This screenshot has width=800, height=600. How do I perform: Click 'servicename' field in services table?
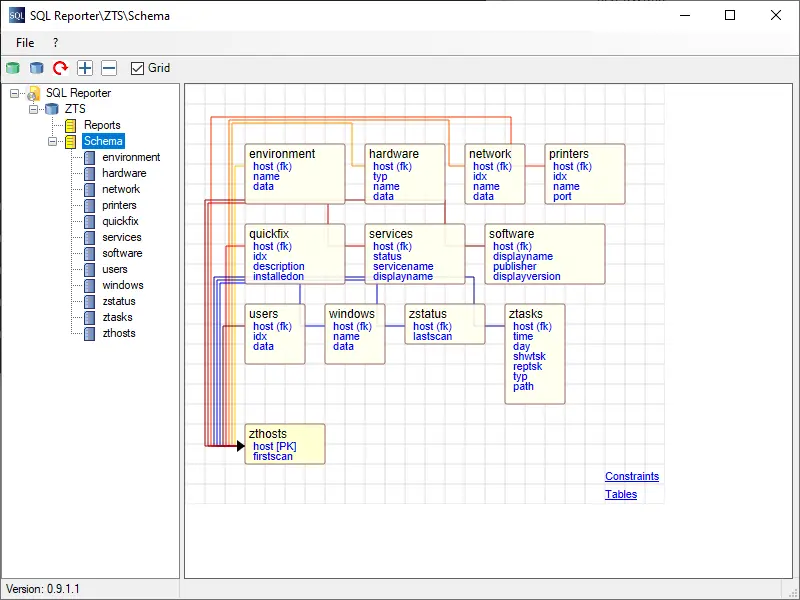[x=403, y=266]
